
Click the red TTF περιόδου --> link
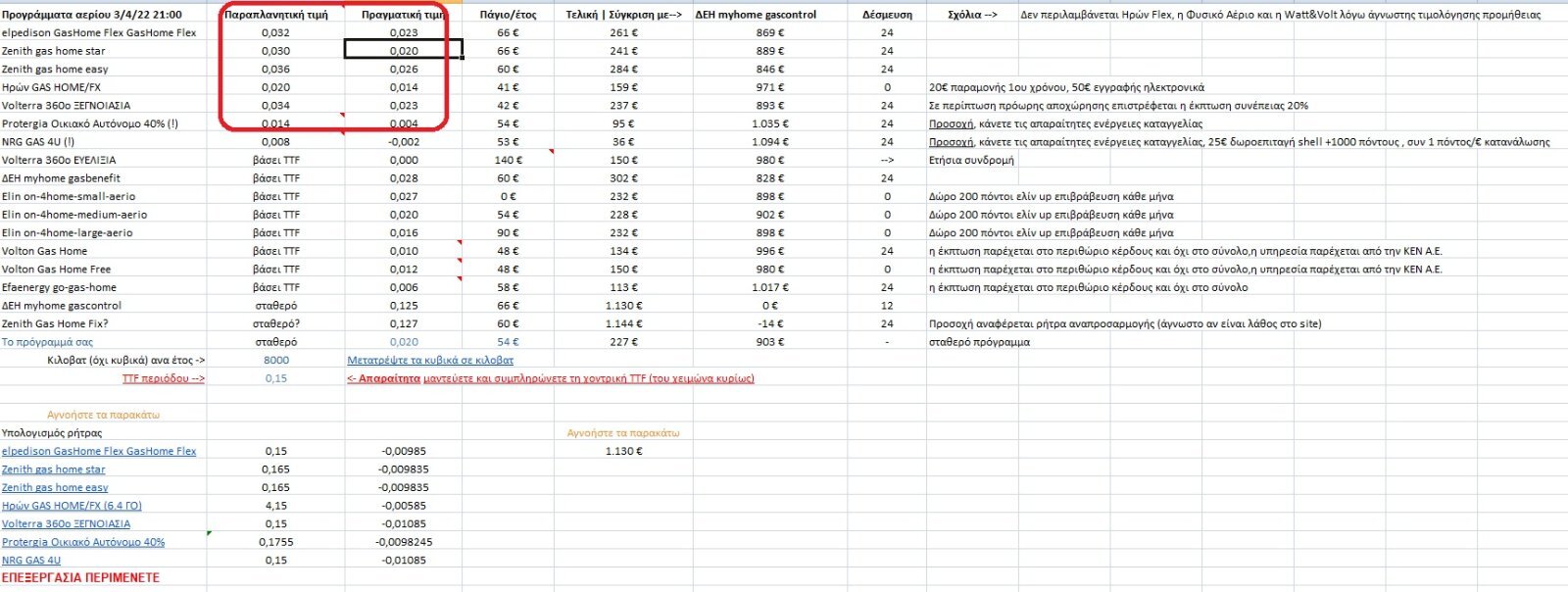tap(164, 378)
